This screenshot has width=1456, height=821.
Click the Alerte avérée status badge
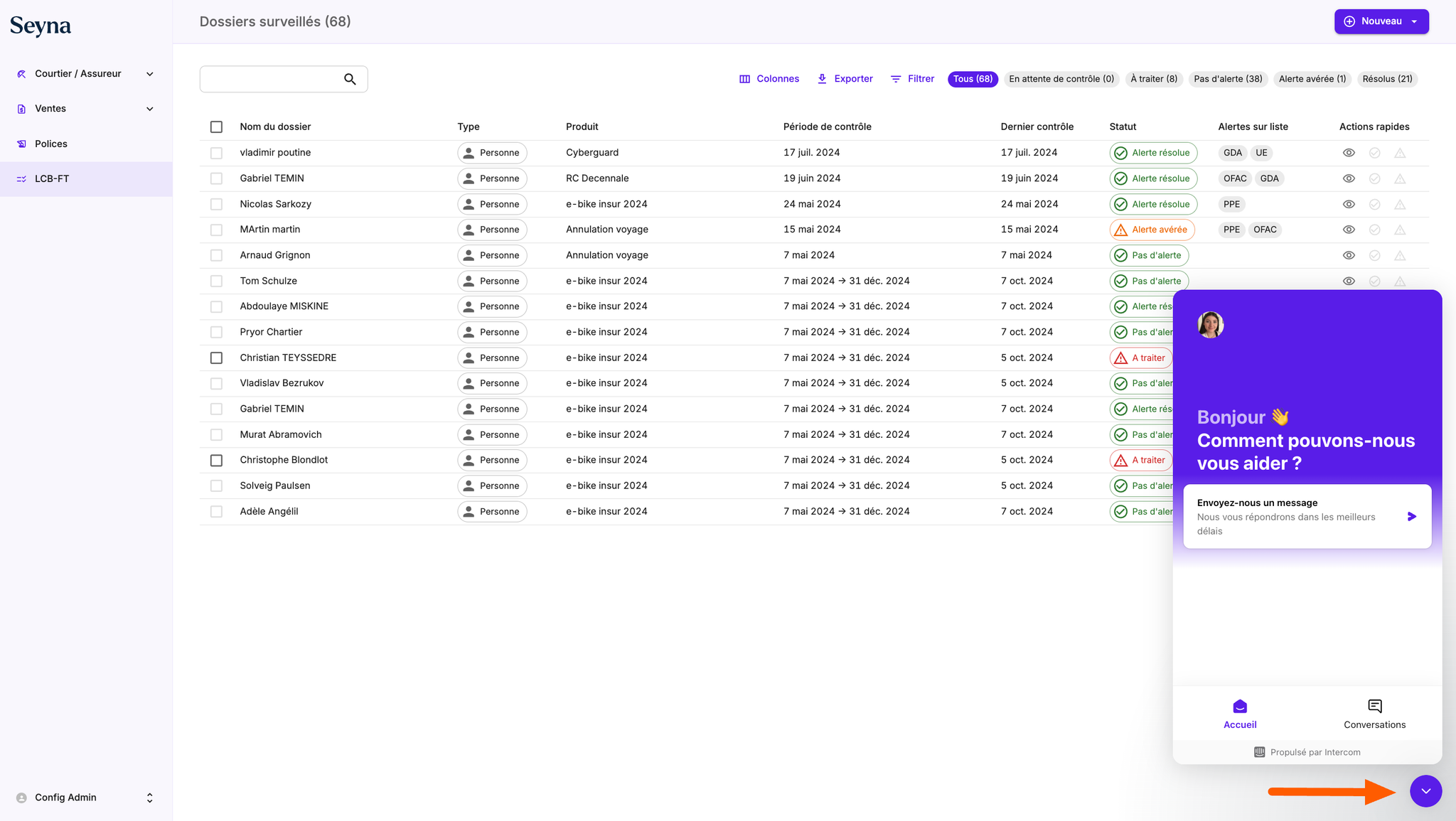pyautogui.click(x=1152, y=230)
